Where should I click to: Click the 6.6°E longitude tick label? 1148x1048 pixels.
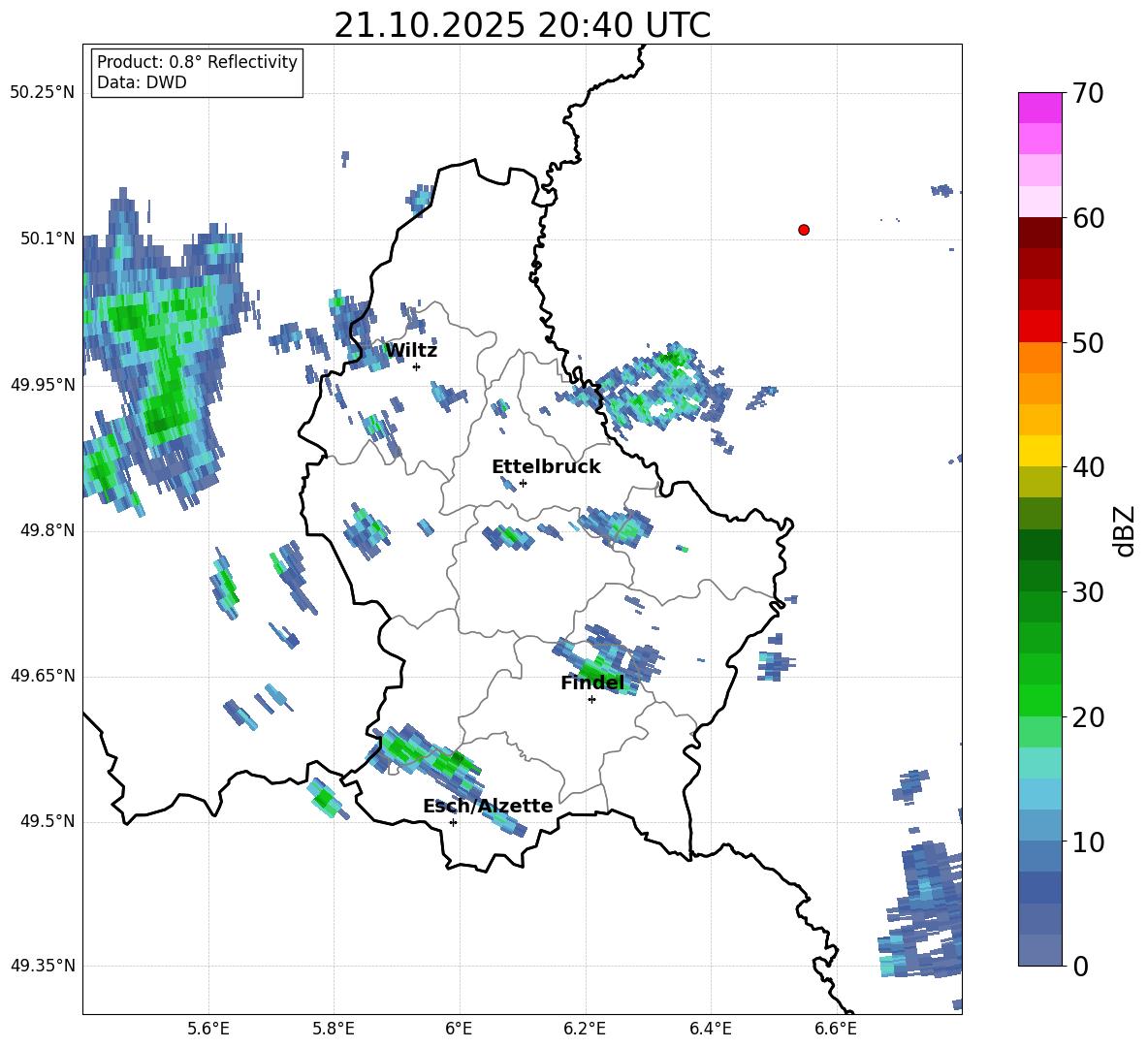[836, 1029]
